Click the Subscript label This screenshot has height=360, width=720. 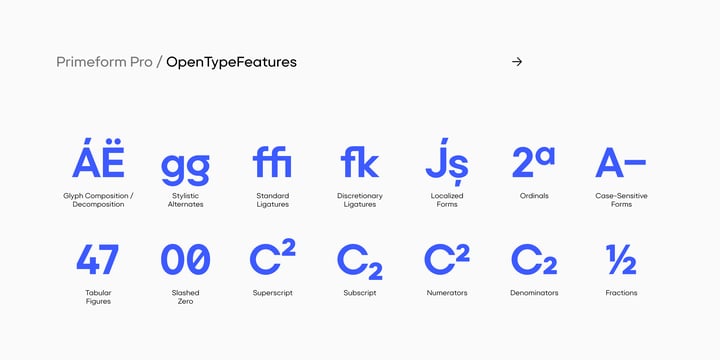tap(360, 293)
